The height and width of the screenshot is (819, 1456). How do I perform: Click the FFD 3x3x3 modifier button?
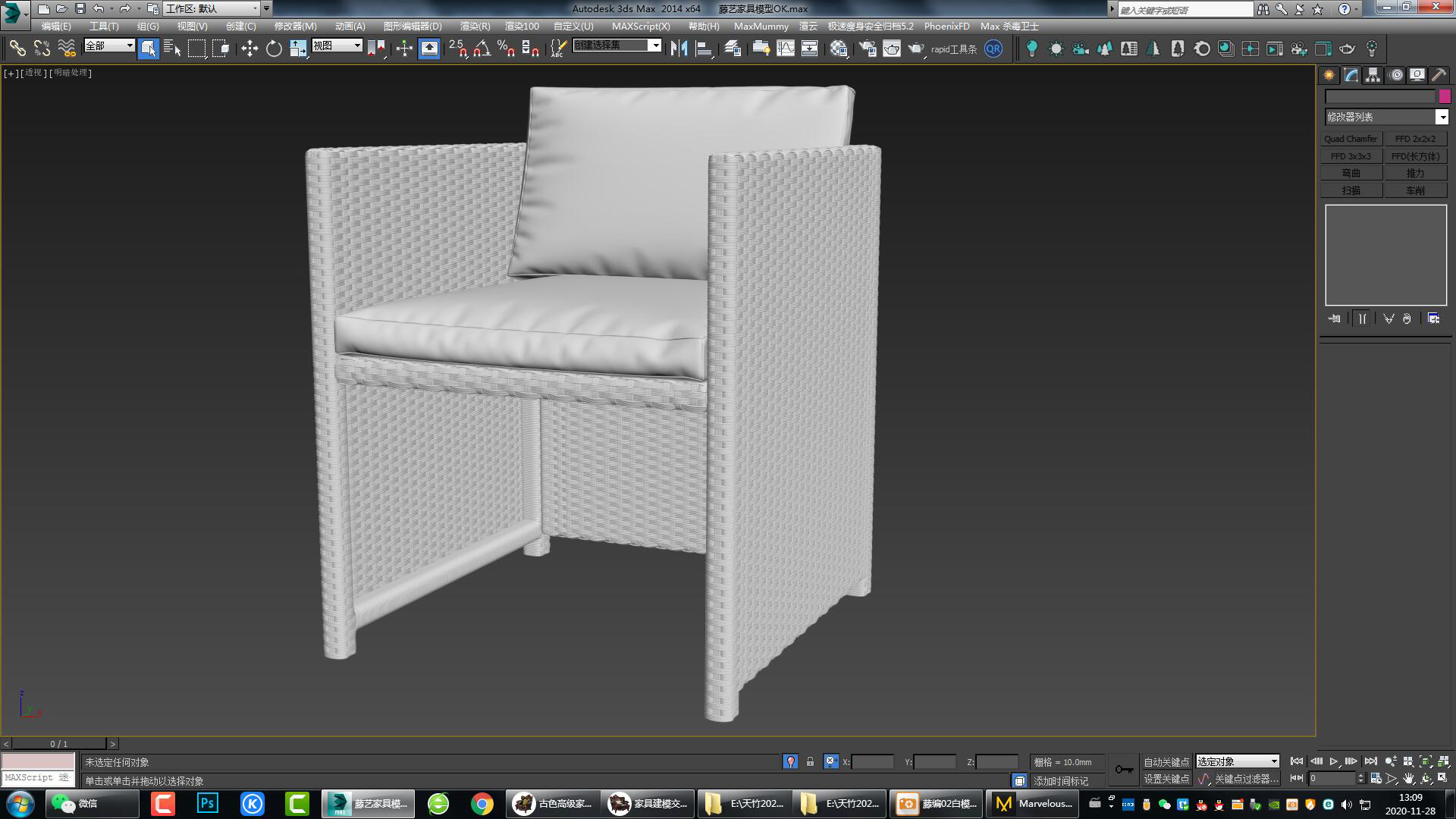tap(1352, 155)
